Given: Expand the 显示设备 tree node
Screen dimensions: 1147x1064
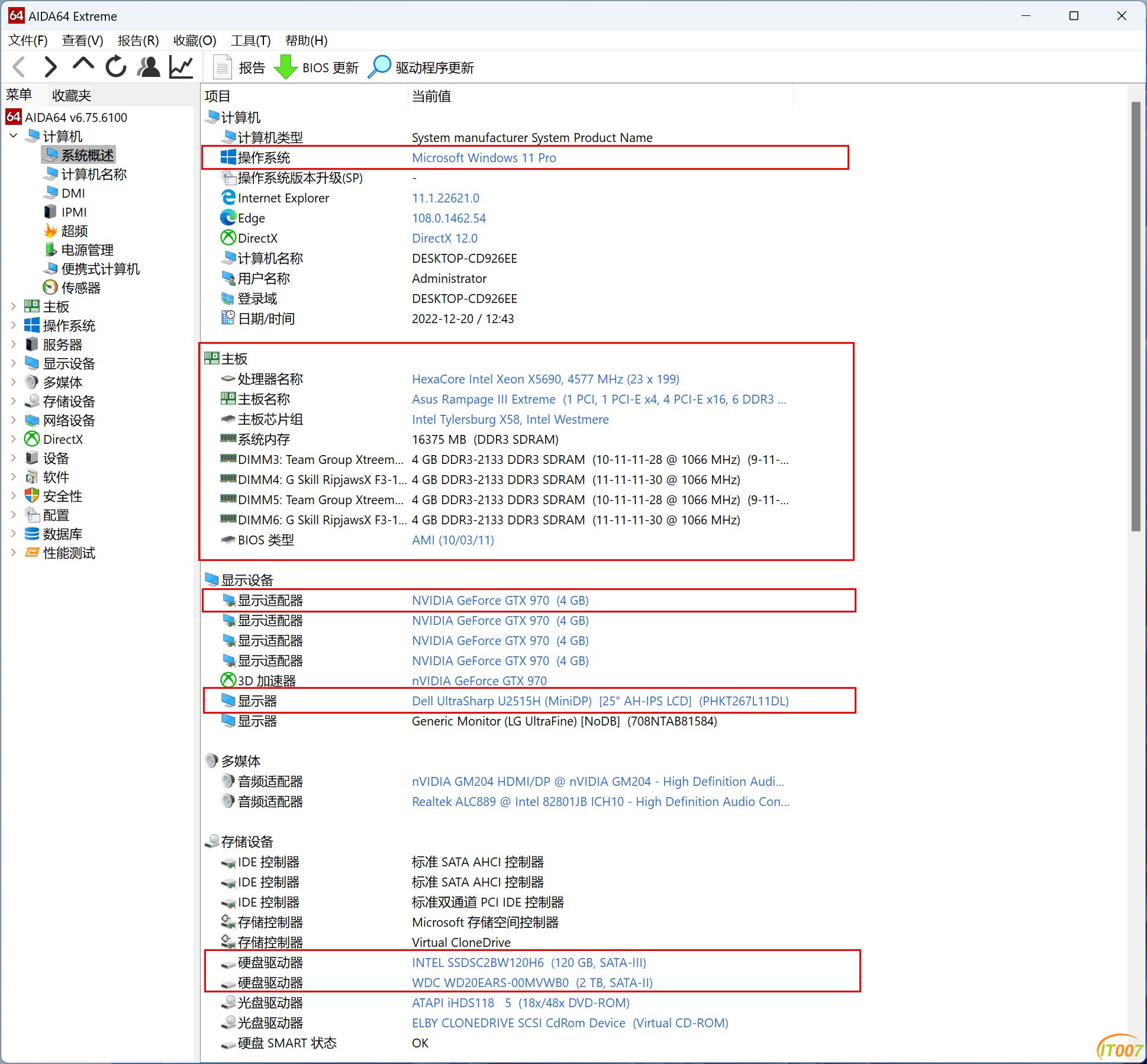Looking at the screenshot, I should coord(14,363).
